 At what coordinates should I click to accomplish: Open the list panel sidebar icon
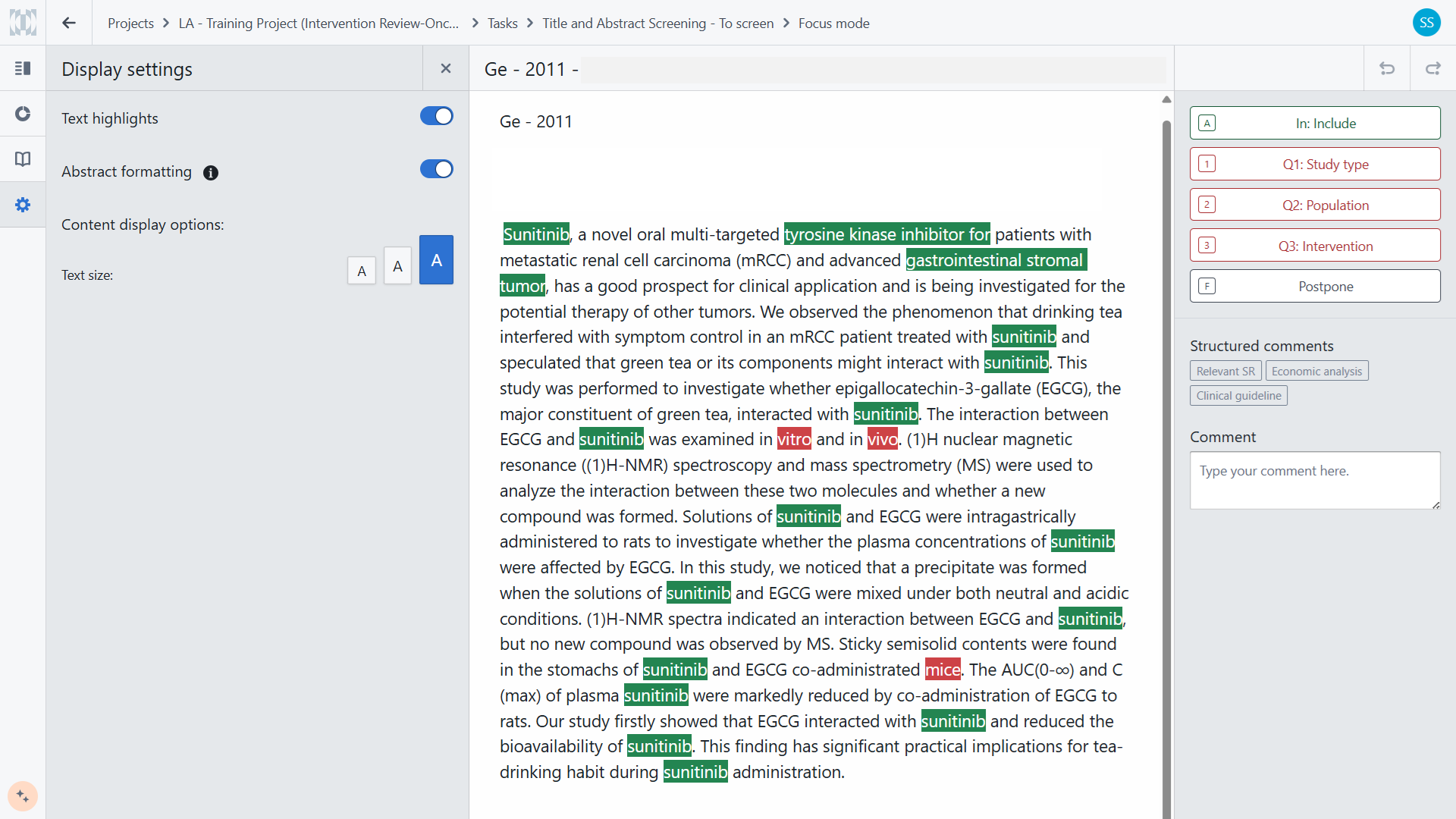[23, 68]
